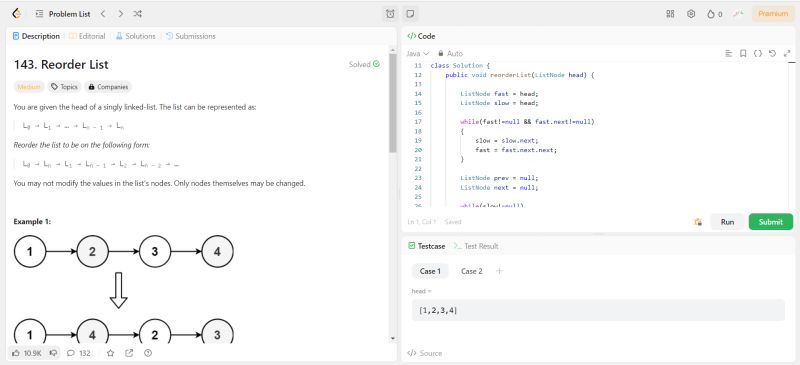Click the Source link at bottom
This screenshot has width=800, height=365.
point(424,353)
